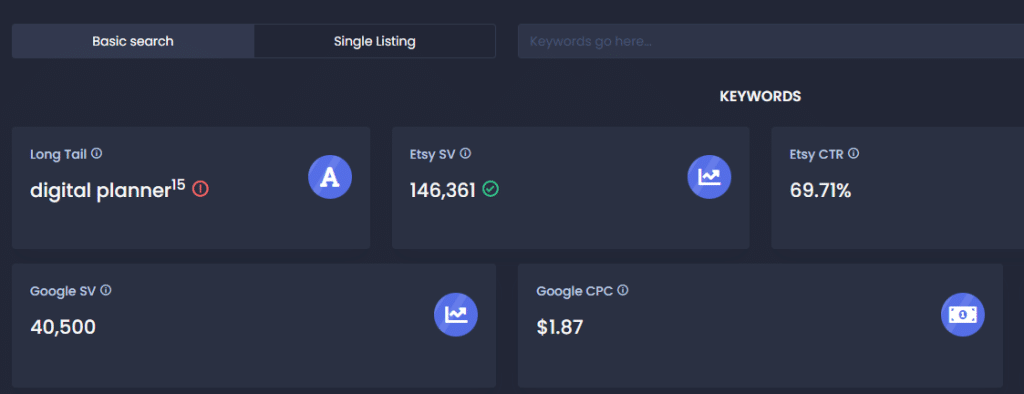
Task: Click the info icon beside Etsy SV
Action: click(466, 154)
